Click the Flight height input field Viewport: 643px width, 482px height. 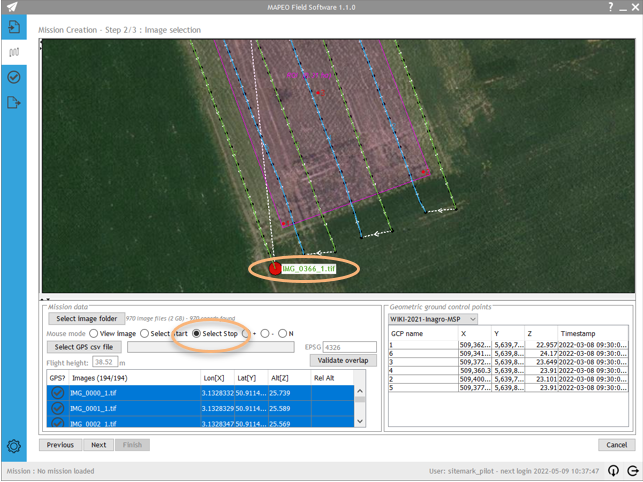105,362
